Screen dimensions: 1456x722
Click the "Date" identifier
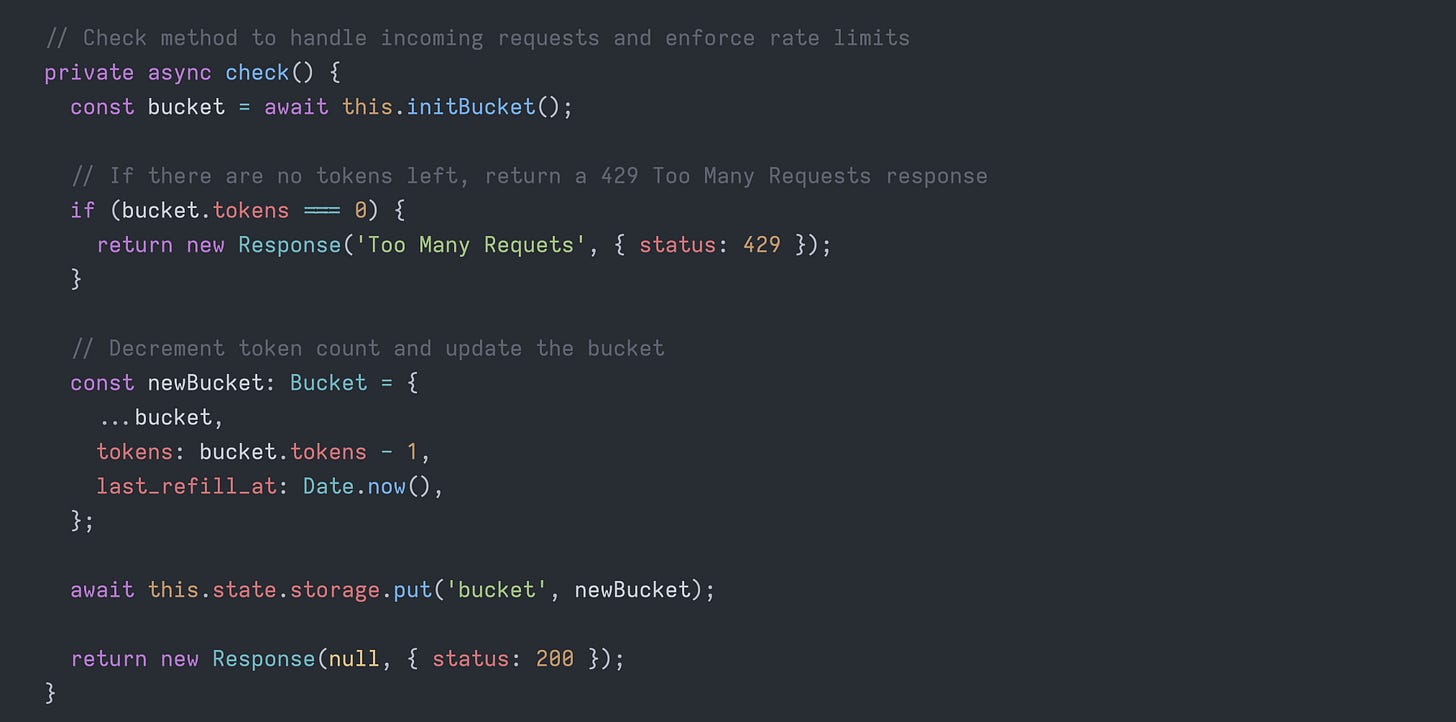coord(329,486)
